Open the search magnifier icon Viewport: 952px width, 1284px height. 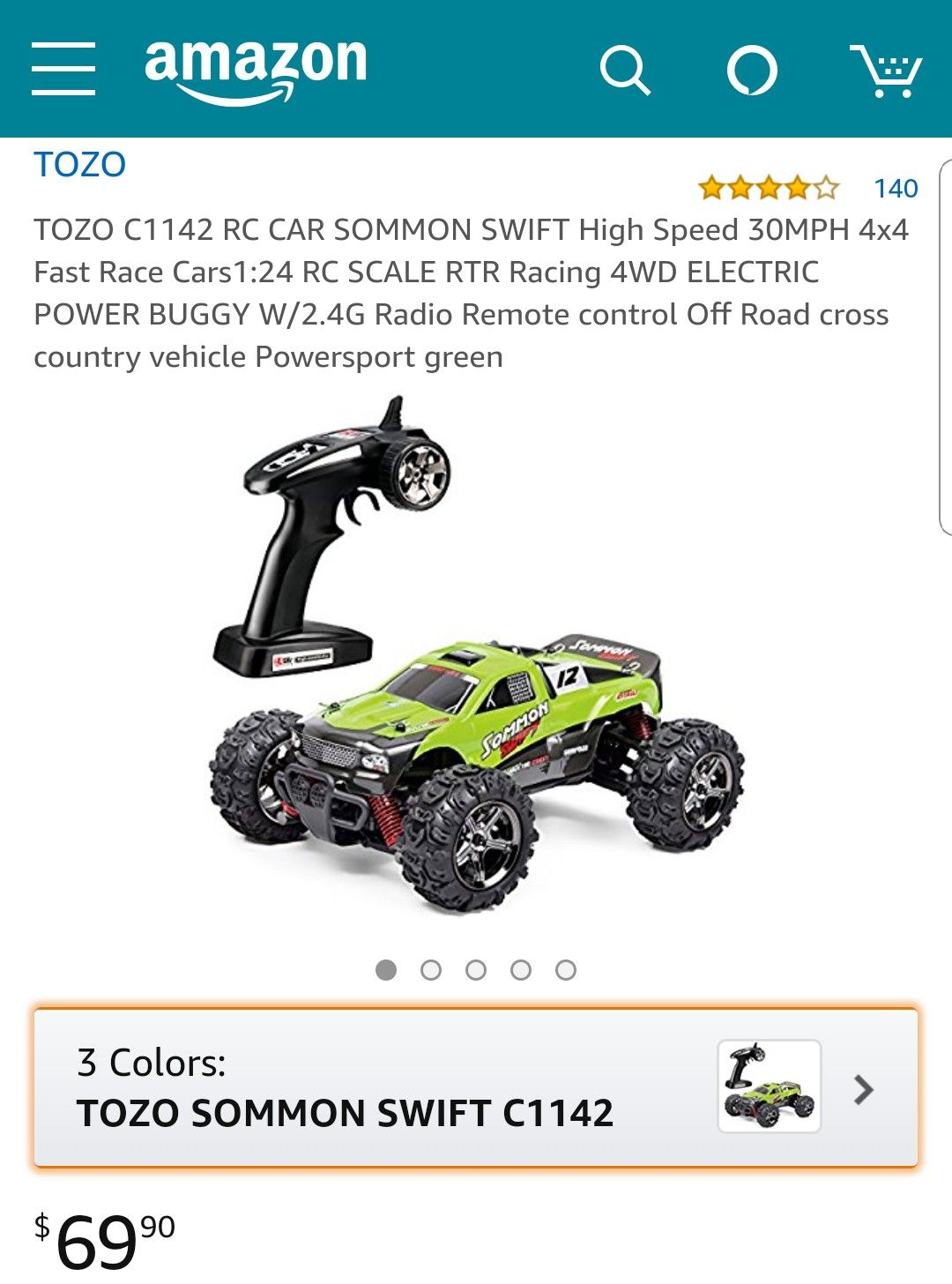[x=625, y=71]
